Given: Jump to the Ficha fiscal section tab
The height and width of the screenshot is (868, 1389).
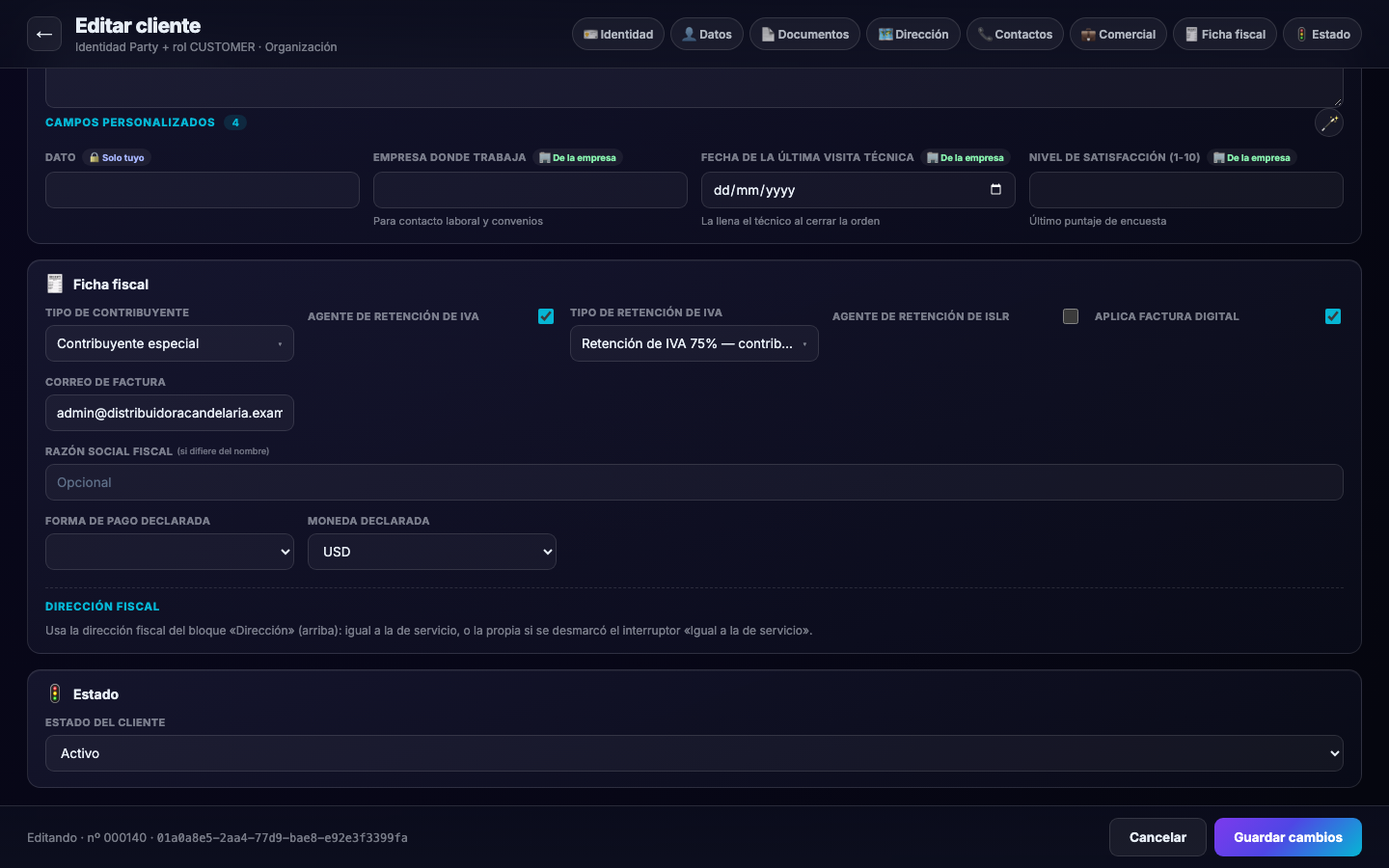Looking at the screenshot, I should click(1225, 34).
